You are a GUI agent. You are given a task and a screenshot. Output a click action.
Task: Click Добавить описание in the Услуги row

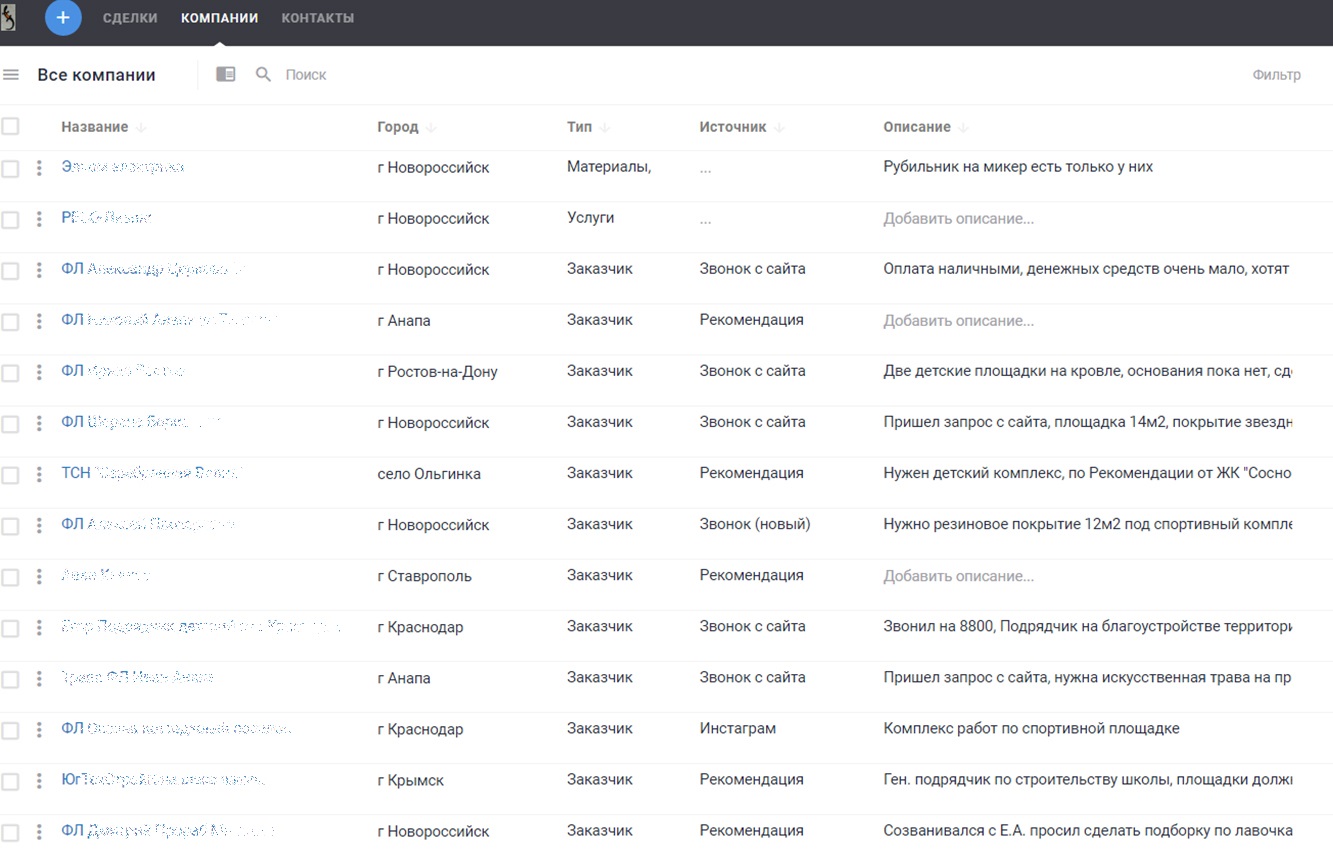click(958, 219)
